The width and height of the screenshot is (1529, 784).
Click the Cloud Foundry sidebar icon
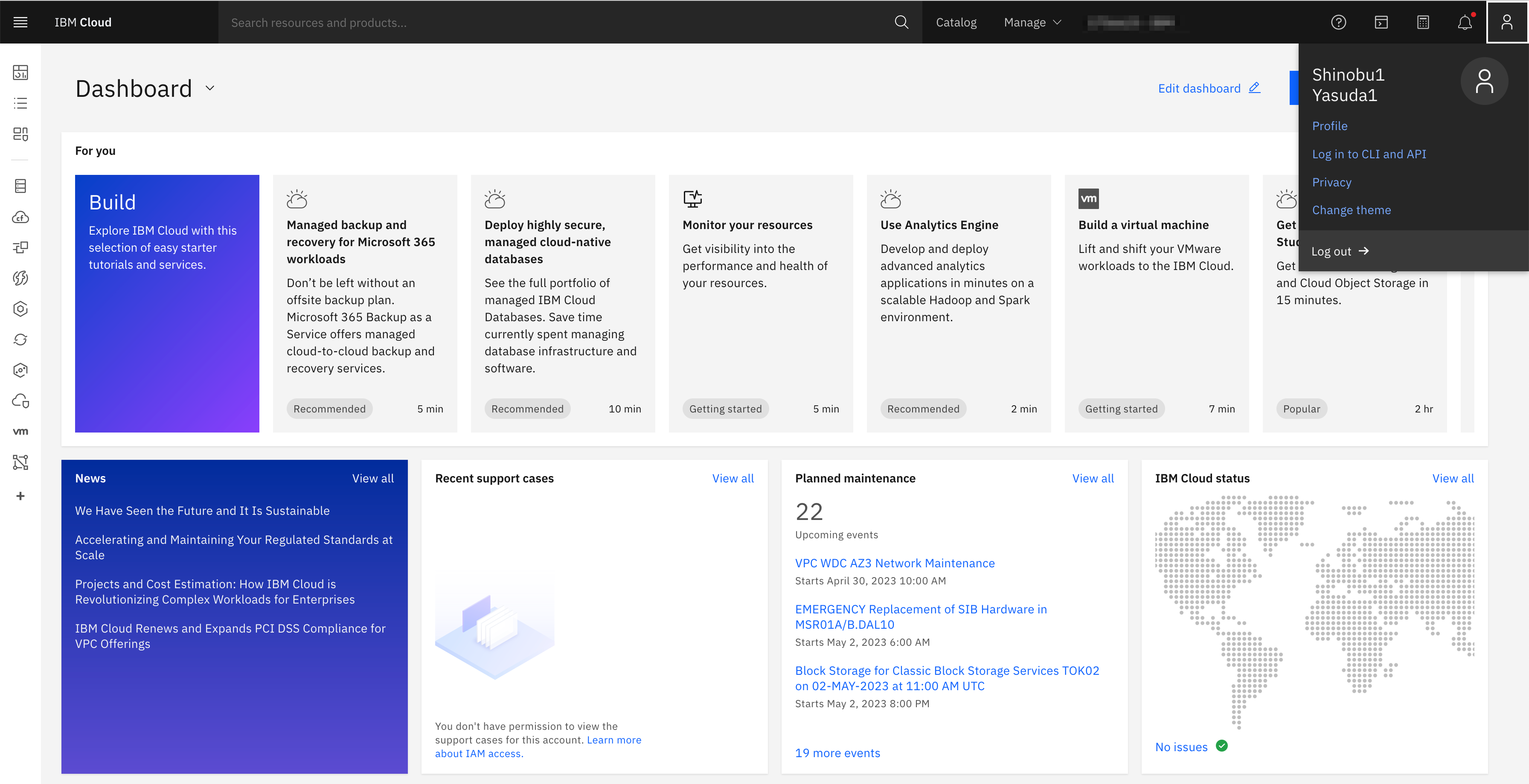pyautogui.click(x=20, y=217)
